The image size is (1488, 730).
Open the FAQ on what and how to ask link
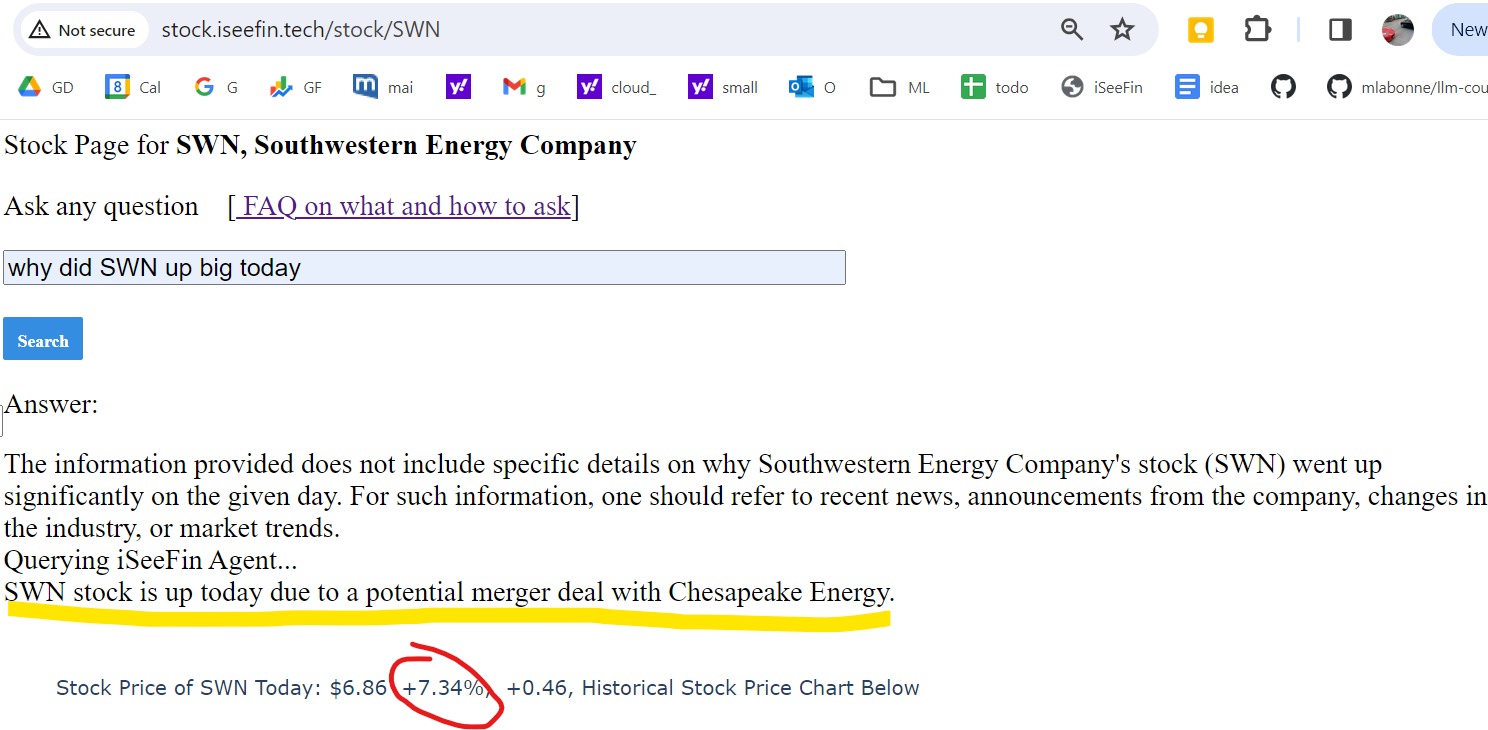[x=403, y=206]
